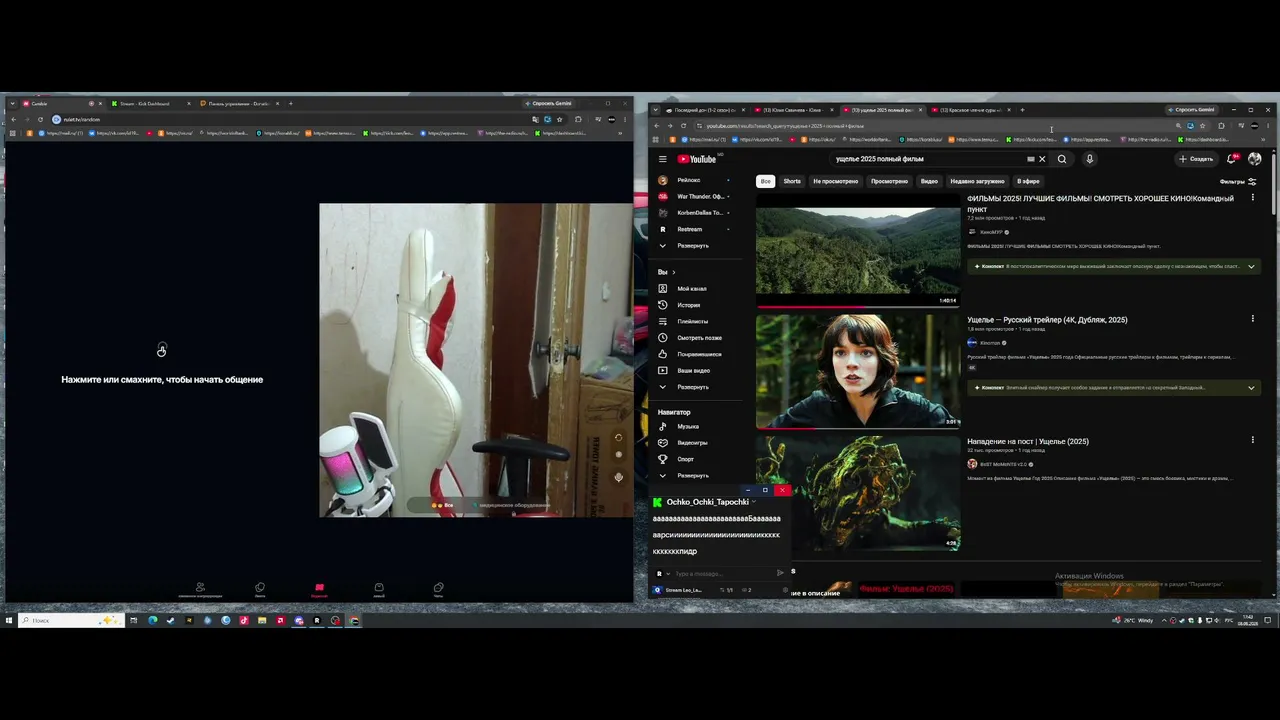Open Фильтры search filters
1280x720 pixels.
tap(1238, 181)
